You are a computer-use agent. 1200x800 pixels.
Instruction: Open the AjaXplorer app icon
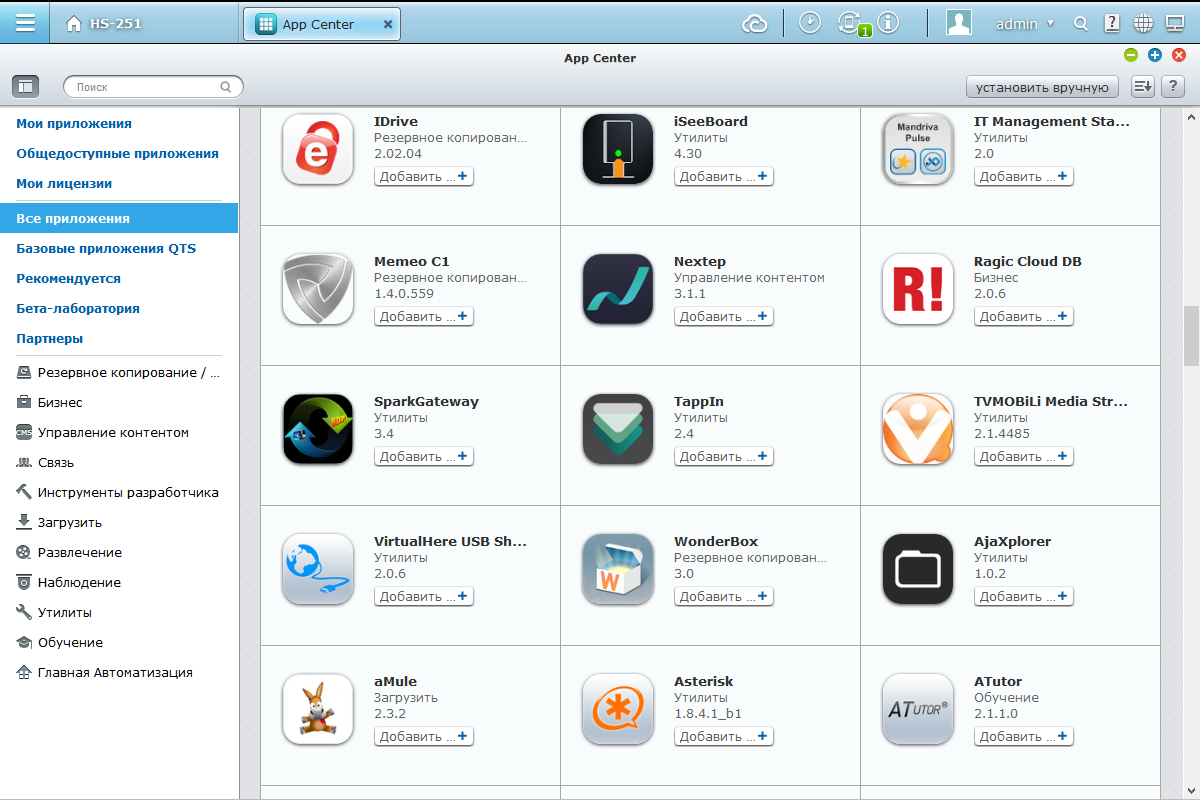pyautogui.click(x=918, y=569)
